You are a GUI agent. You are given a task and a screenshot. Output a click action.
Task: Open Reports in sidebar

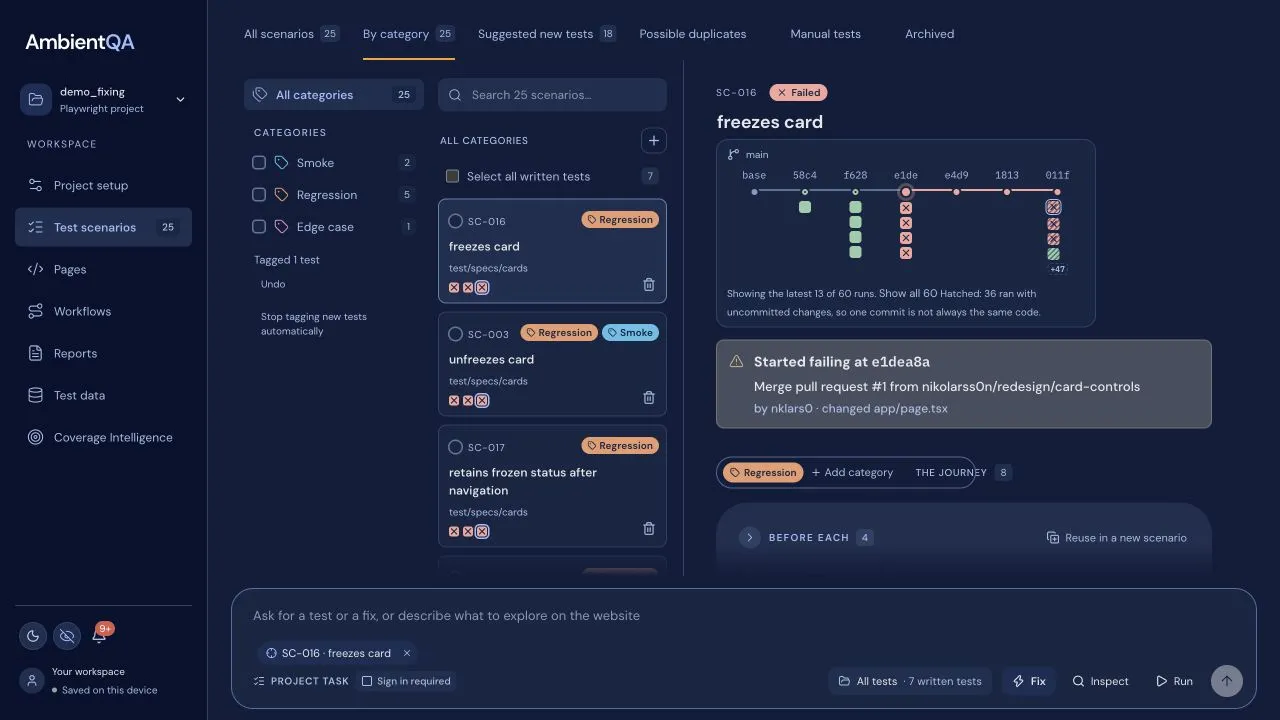coord(103,353)
